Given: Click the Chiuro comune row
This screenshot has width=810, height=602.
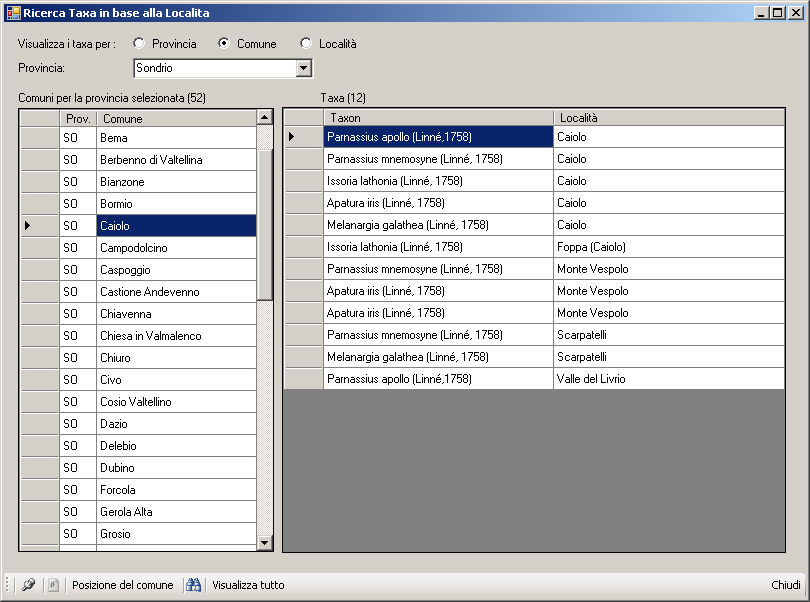Looking at the screenshot, I should pyautogui.click(x=176, y=358).
